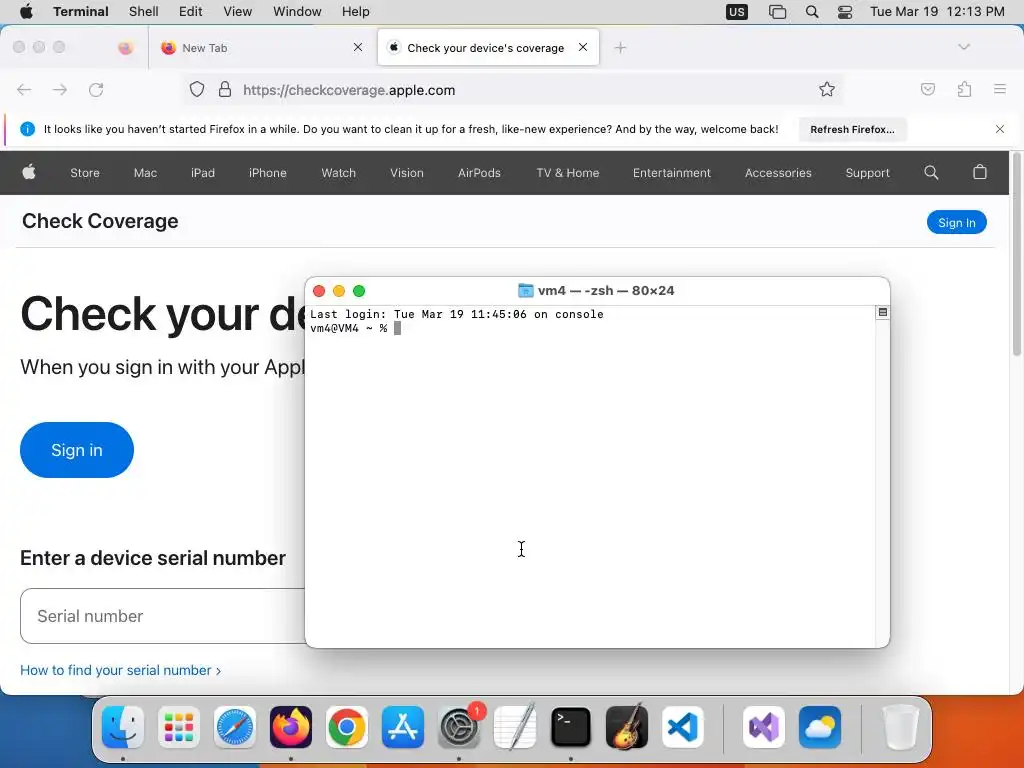Image resolution: width=1024 pixels, height=768 pixels.
Task: Open the Window menu
Action: [x=297, y=11]
